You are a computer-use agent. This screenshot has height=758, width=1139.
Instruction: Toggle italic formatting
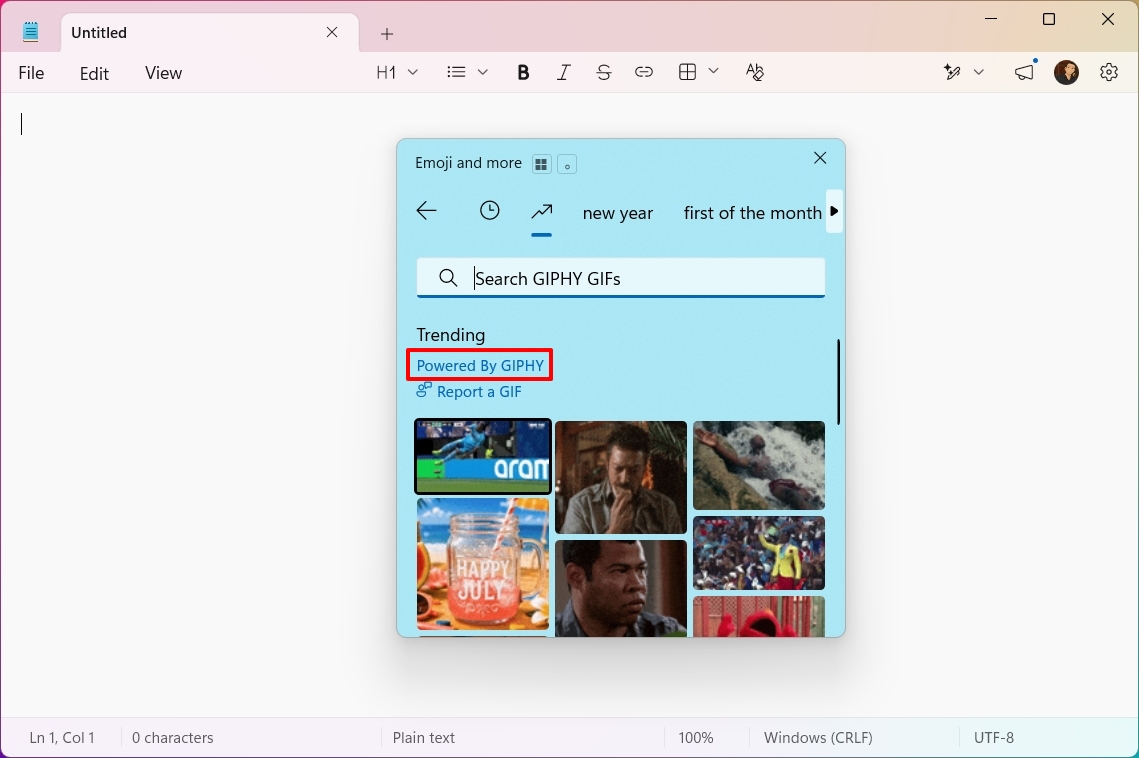(x=563, y=72)
